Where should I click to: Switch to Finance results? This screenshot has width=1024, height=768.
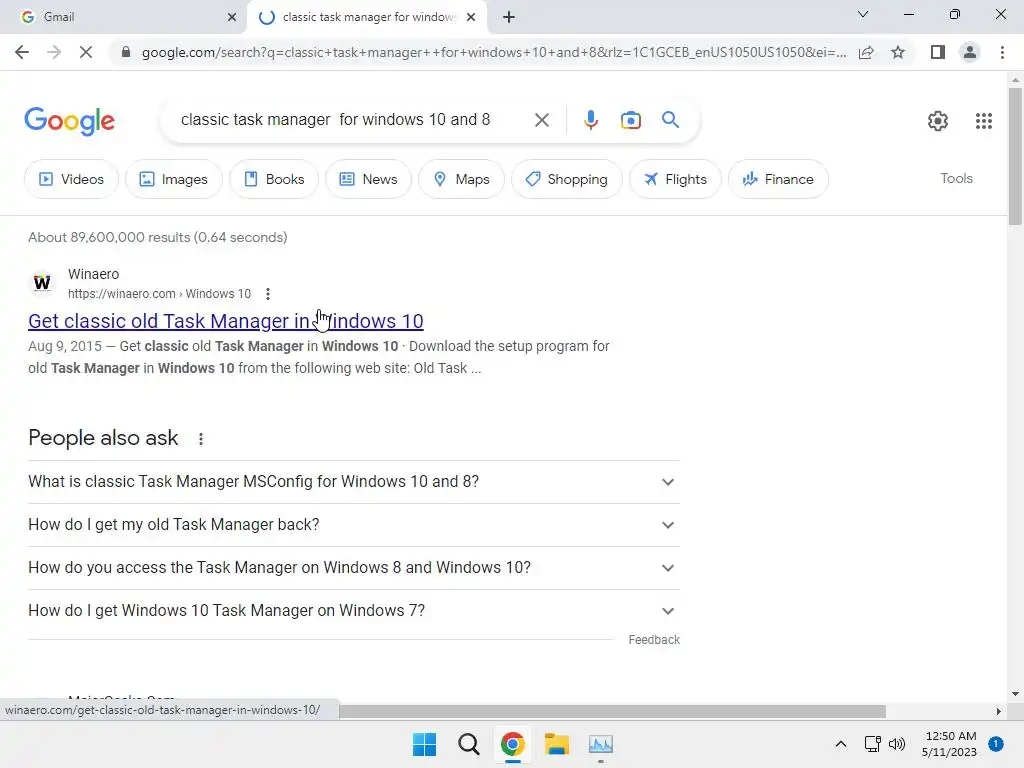[x=778, y=179]
